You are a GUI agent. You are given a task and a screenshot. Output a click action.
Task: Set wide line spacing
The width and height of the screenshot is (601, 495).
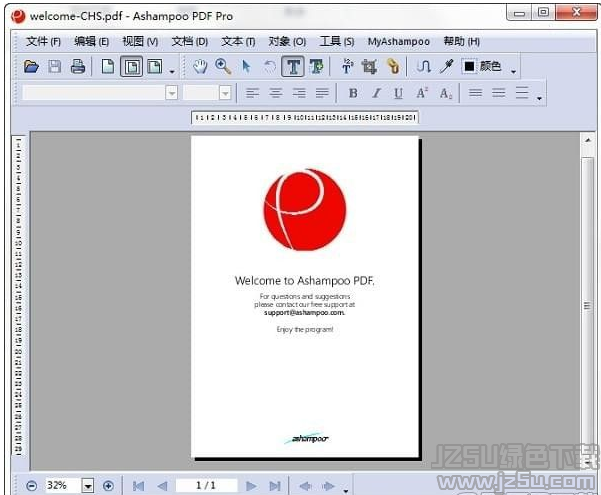pos(522,93)
